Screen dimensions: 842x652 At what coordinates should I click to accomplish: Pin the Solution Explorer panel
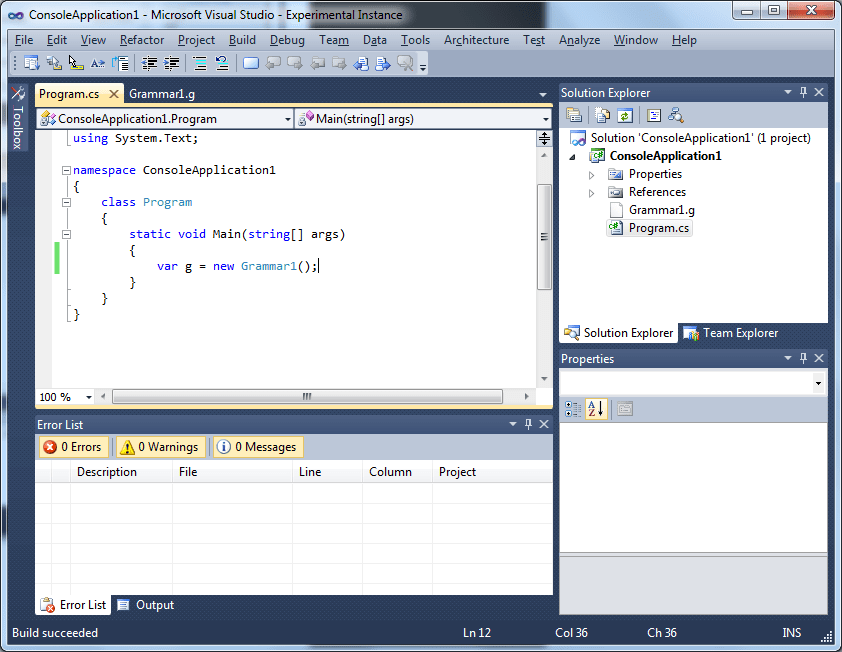pos(803,92)
